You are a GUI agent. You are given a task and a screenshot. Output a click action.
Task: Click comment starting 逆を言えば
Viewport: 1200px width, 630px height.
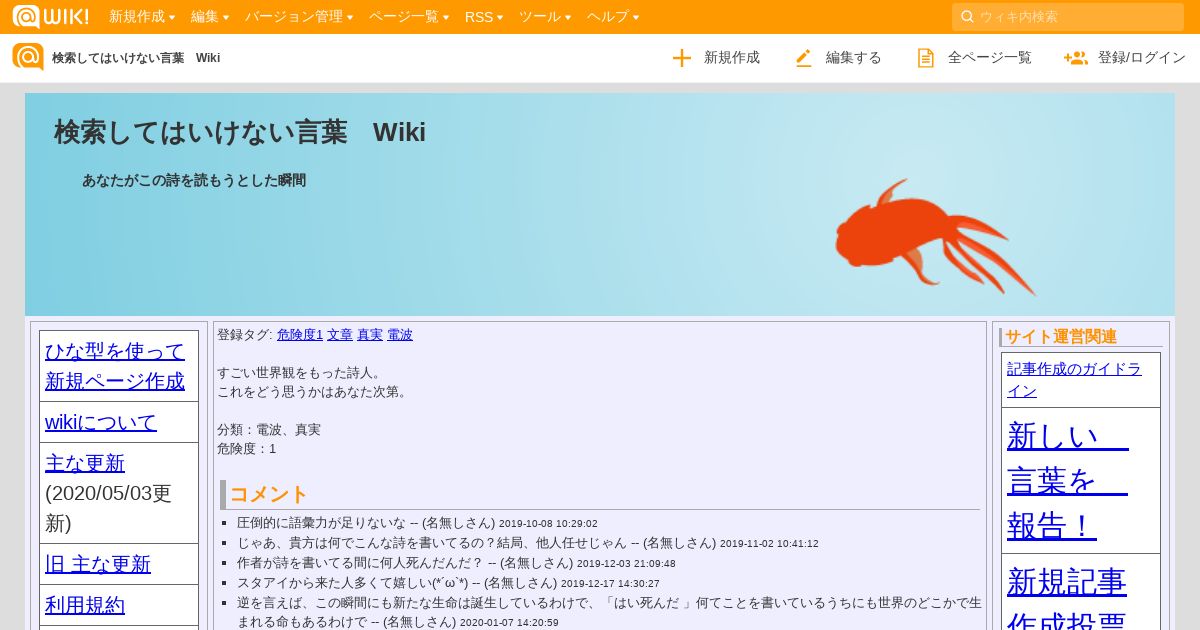click(x=609, y=612)
